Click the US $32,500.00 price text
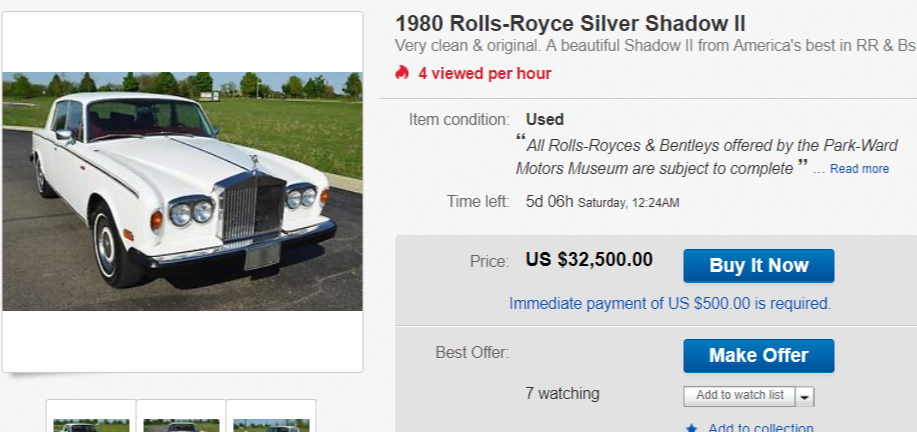 pos(589,261)
